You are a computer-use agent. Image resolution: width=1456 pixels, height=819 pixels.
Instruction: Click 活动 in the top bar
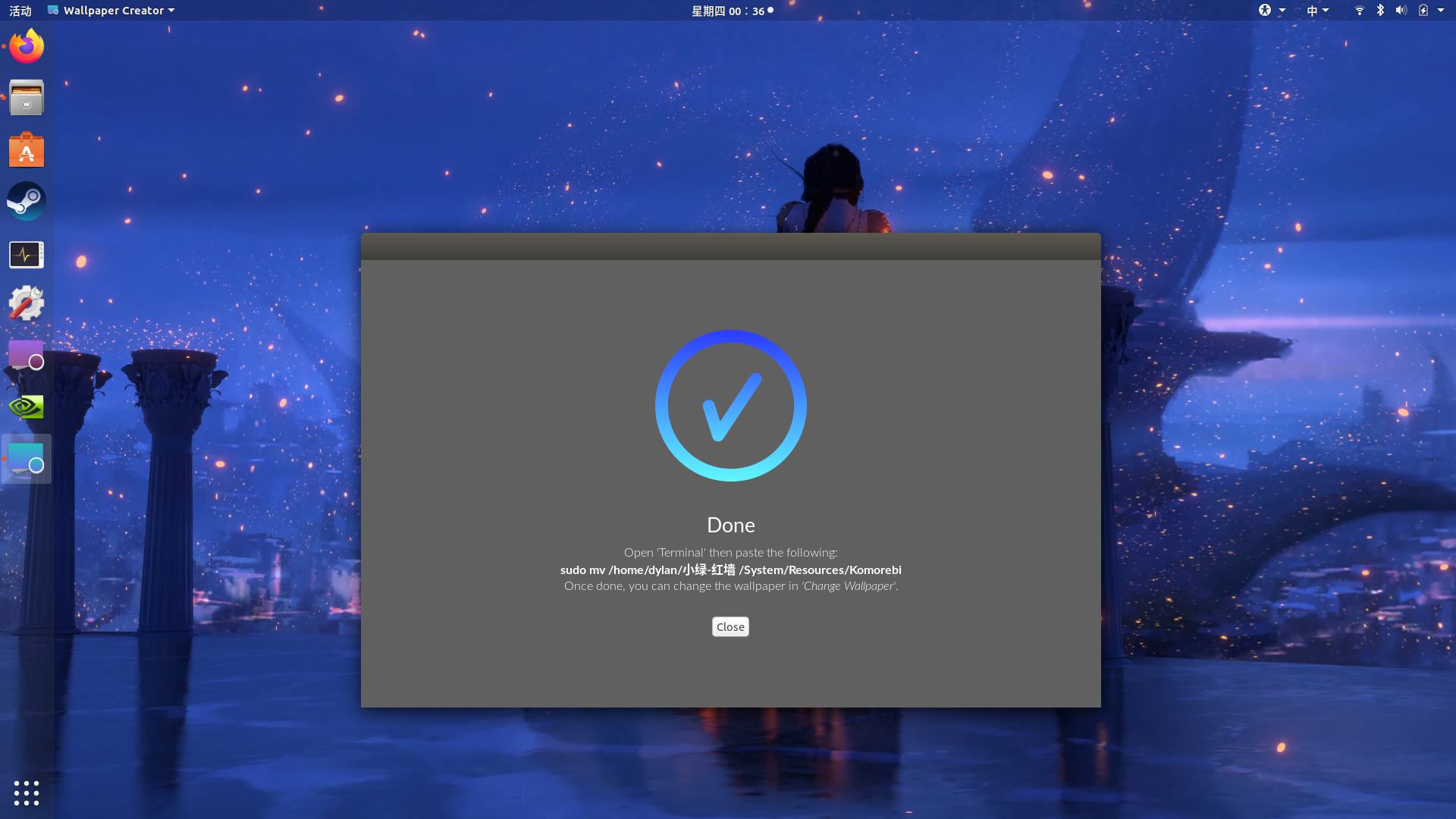20,10
